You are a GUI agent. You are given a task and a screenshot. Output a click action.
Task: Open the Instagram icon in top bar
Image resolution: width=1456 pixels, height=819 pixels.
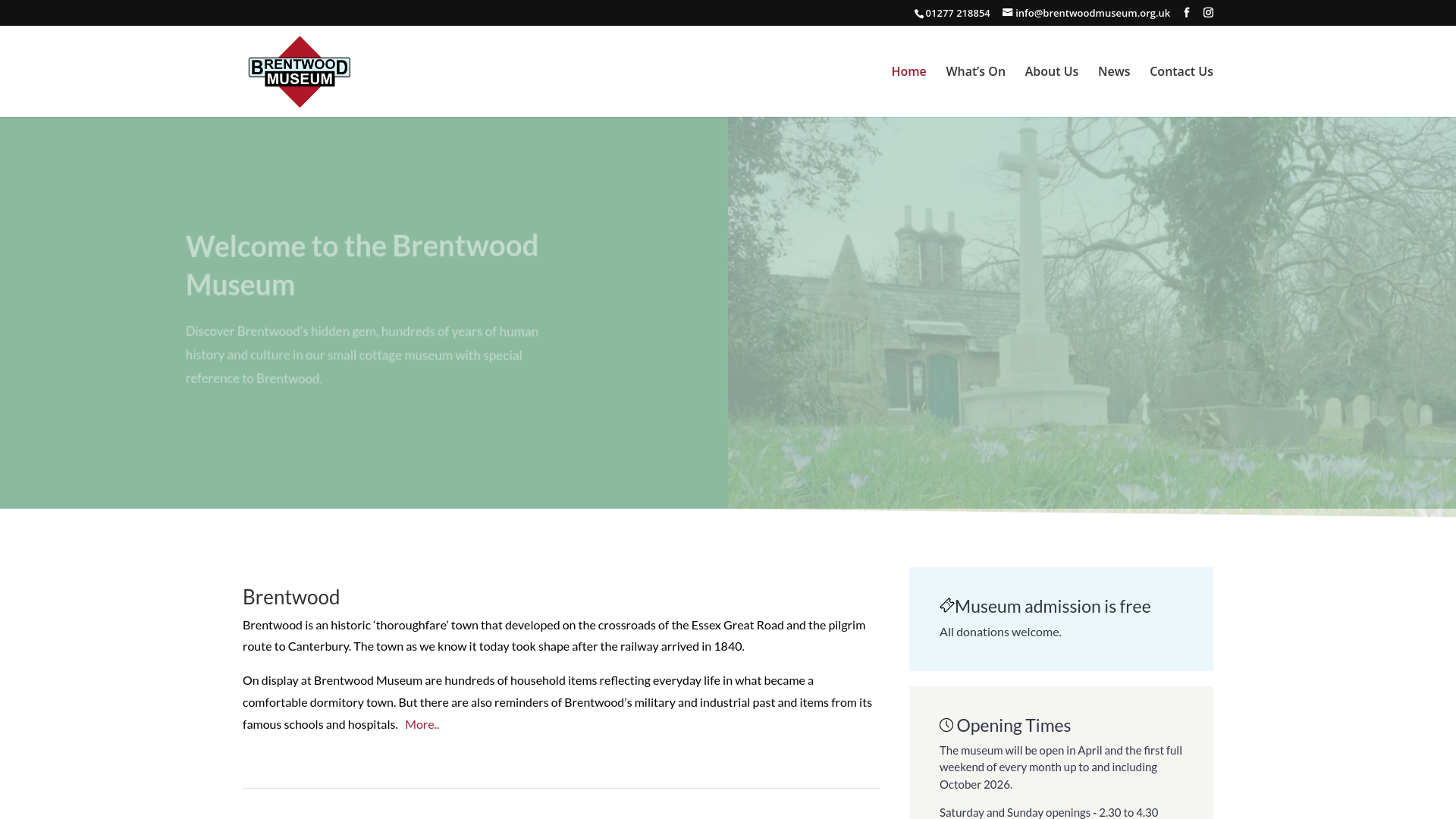coord(1208,13)
